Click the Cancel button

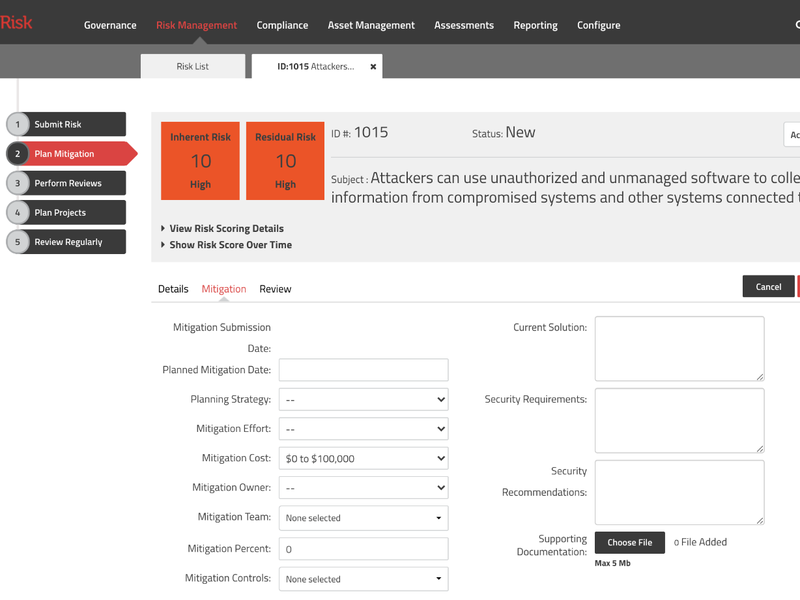point(768,287)
